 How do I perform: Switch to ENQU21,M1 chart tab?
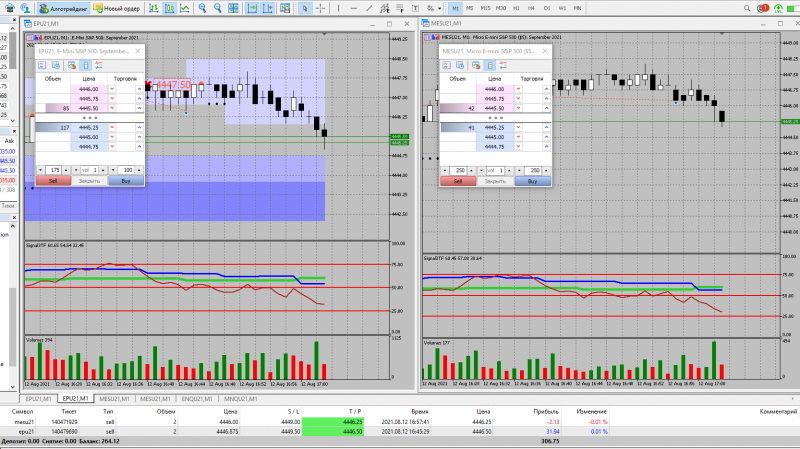tap(197, 398)
